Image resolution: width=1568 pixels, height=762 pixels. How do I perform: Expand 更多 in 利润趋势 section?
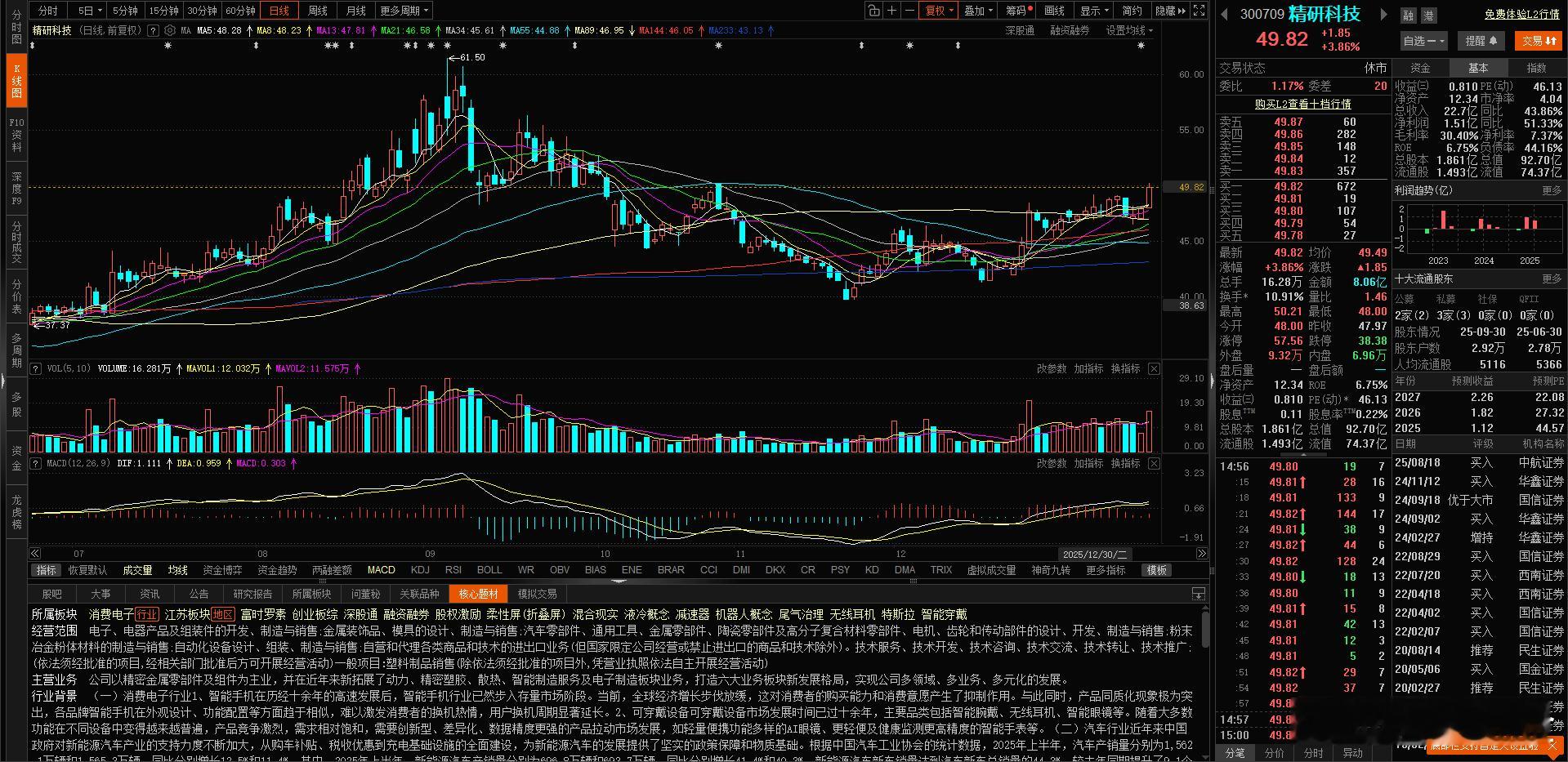pos(1552,190)
